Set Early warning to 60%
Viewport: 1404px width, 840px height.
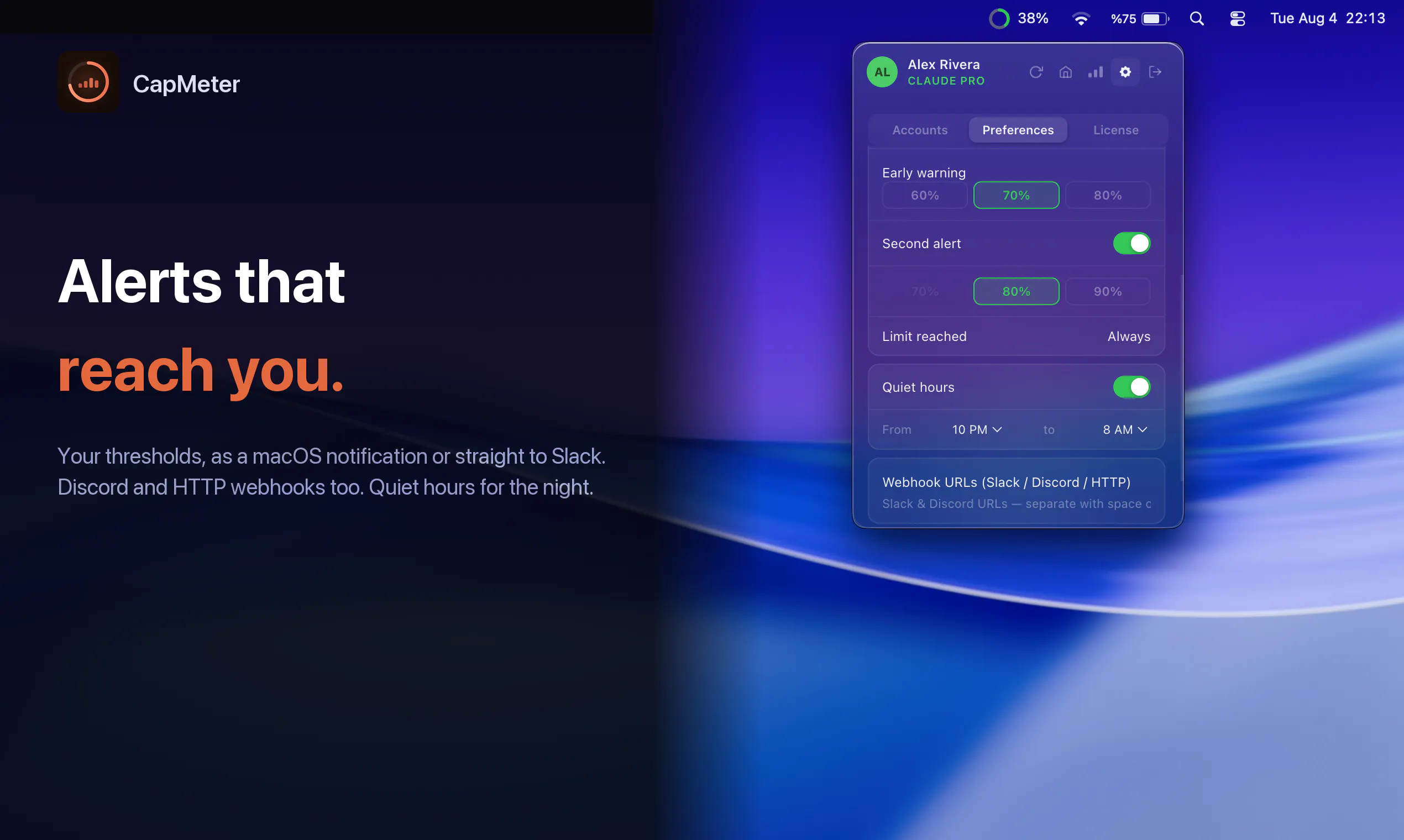(925, 195)
